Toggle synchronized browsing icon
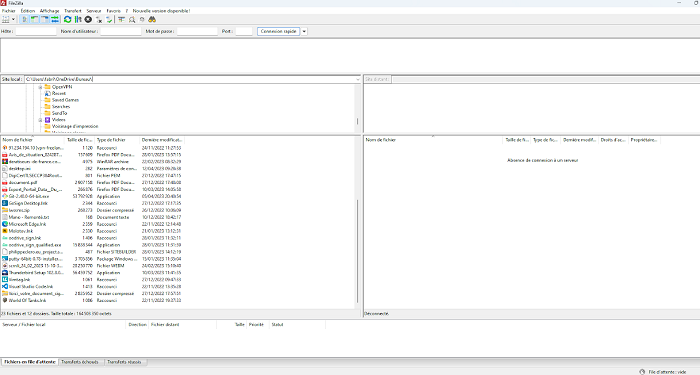 coord(142,20)
